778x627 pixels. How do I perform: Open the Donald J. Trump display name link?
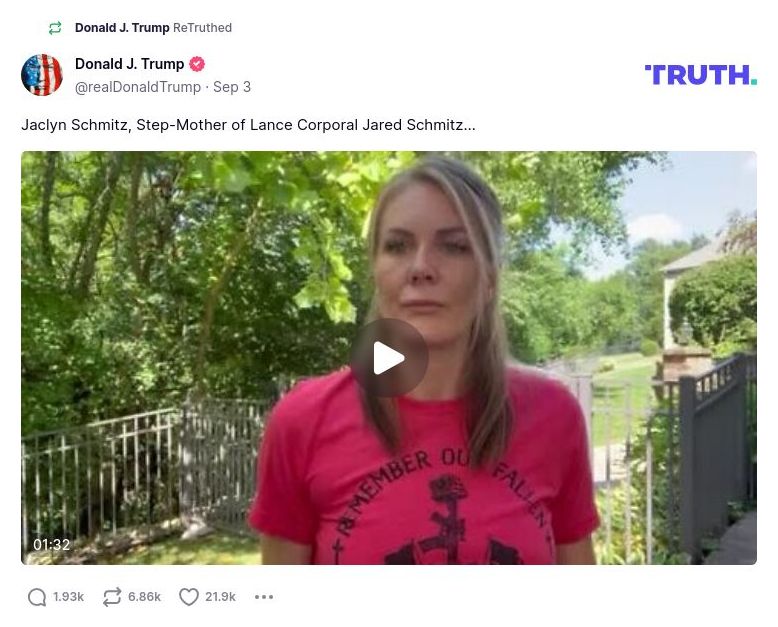130,64
